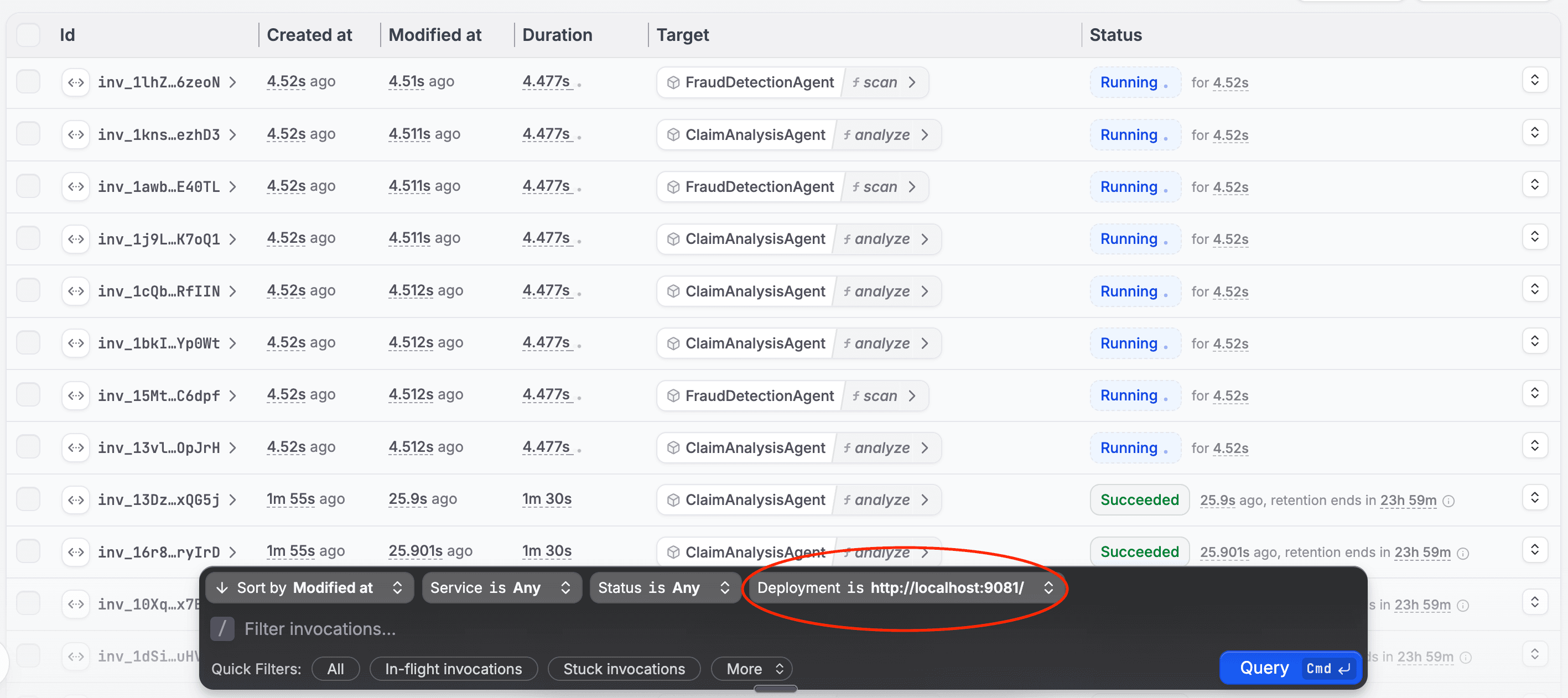Image resolution: width=1568 pixels, height=698 pixels.
Task: Click the sort direction arrow beside Sort by
Action: pyautogui.click(x=222, y=588)
